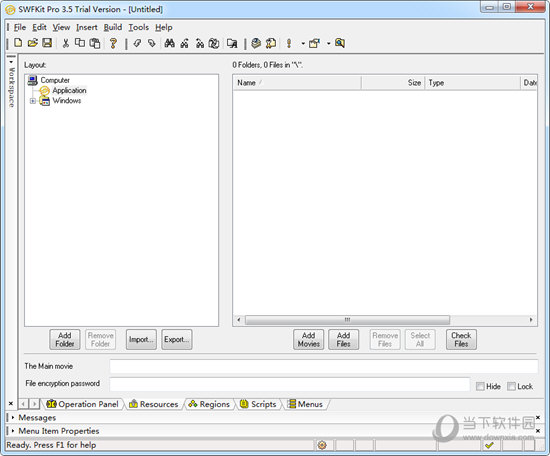This screenshot has height=456, width=550.
Task: Click the Add Folder button
Action: tap(65, 339)
